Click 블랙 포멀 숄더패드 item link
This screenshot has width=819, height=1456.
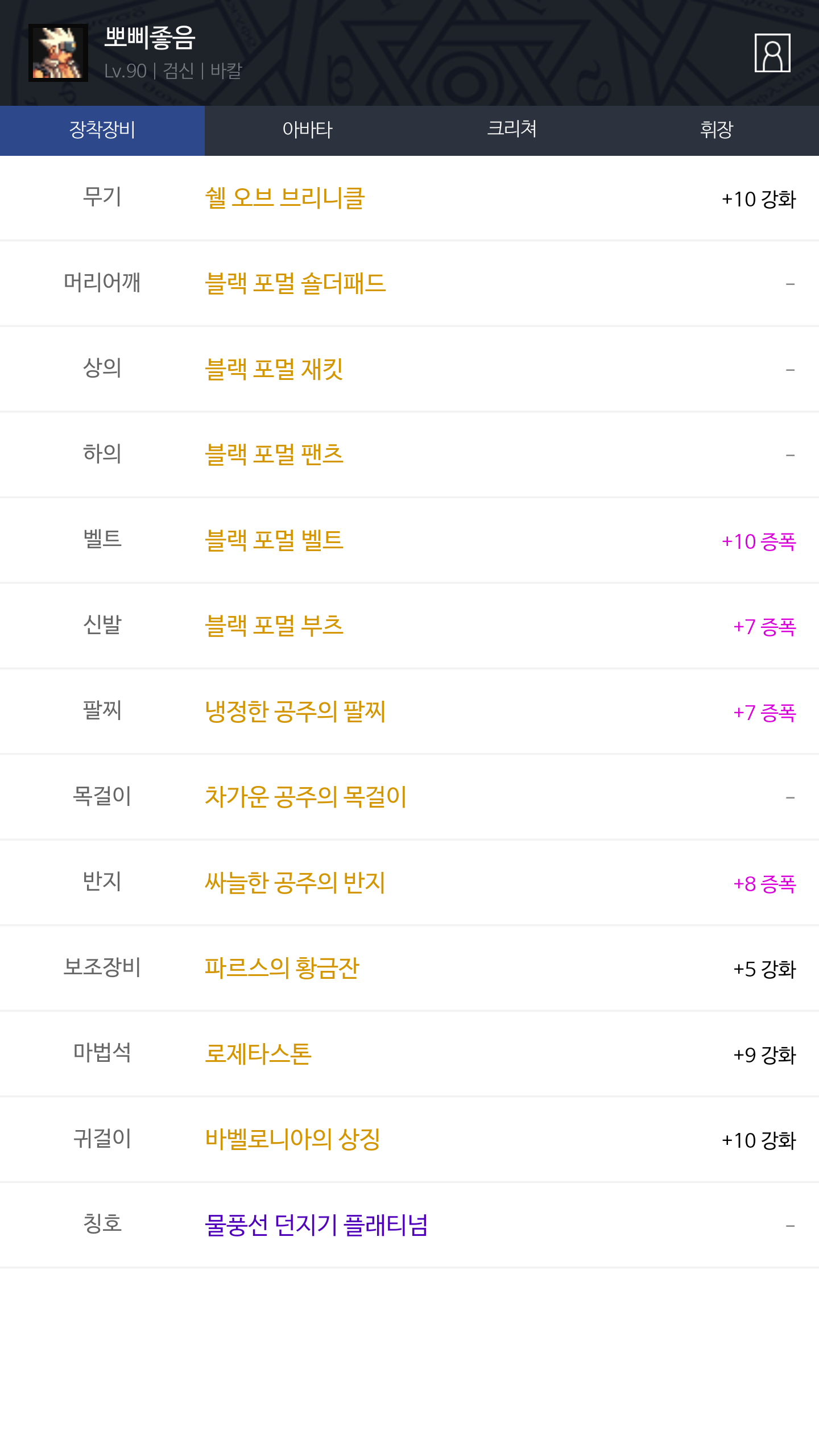pyautogui.click(x=295, y=283)
